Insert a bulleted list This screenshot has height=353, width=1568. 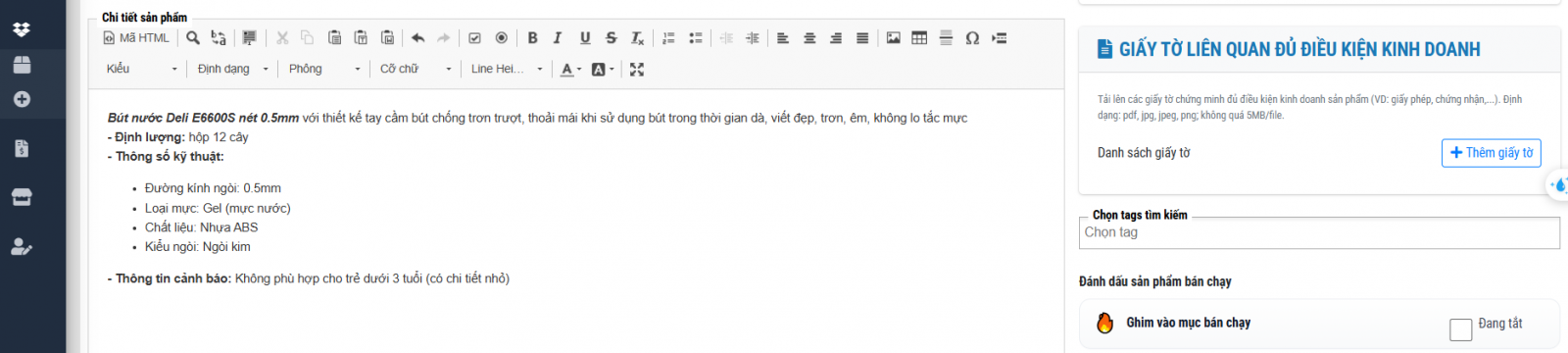point(695,38)
